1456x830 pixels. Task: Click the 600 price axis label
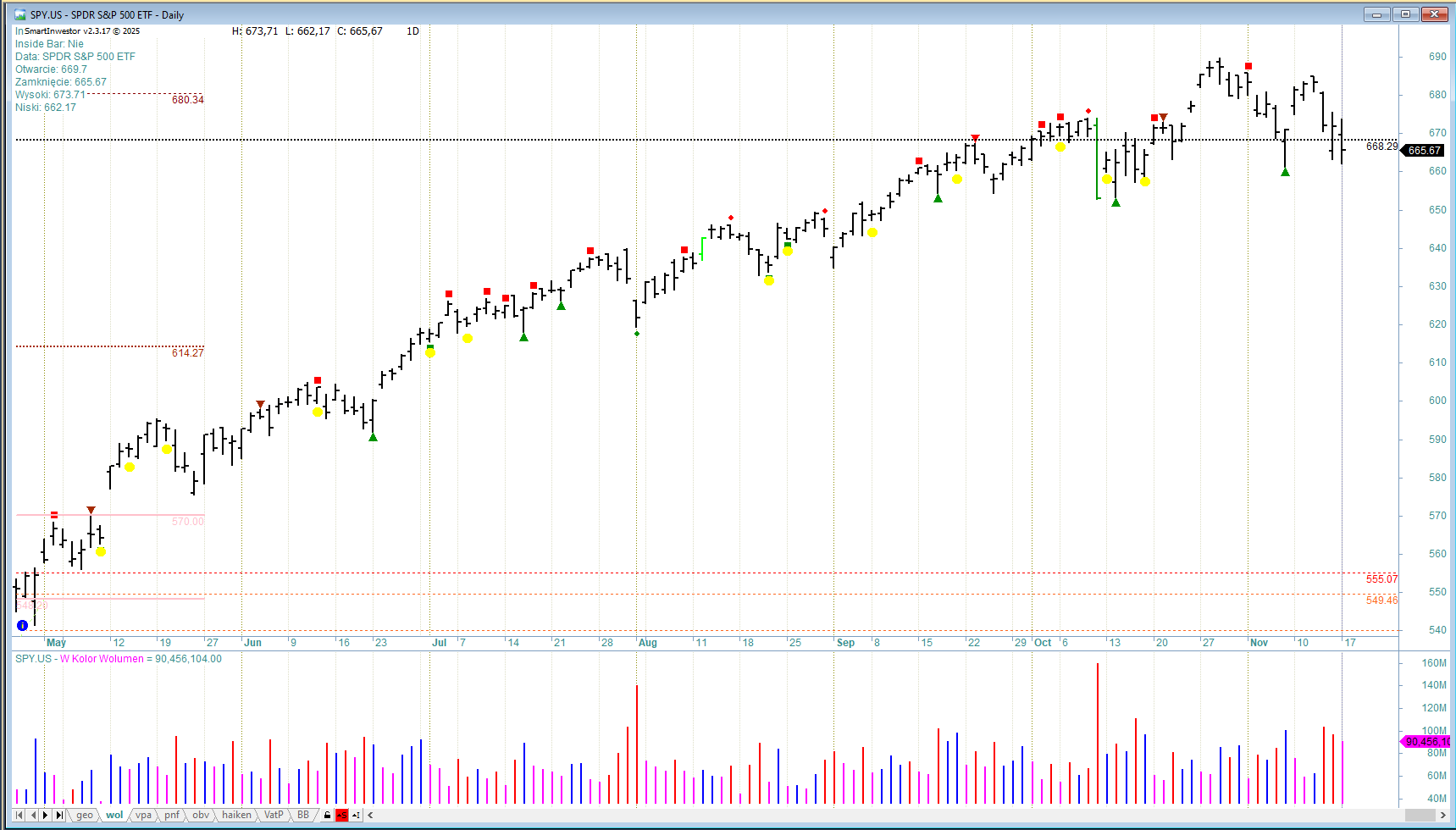1437,401
